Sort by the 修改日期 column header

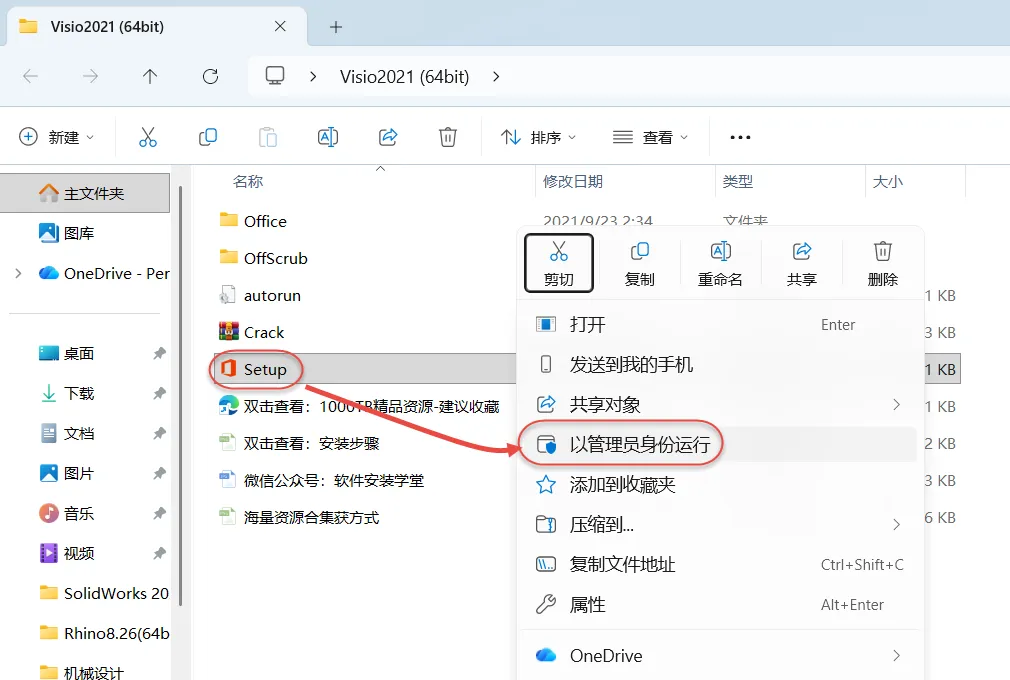point(573,182)
